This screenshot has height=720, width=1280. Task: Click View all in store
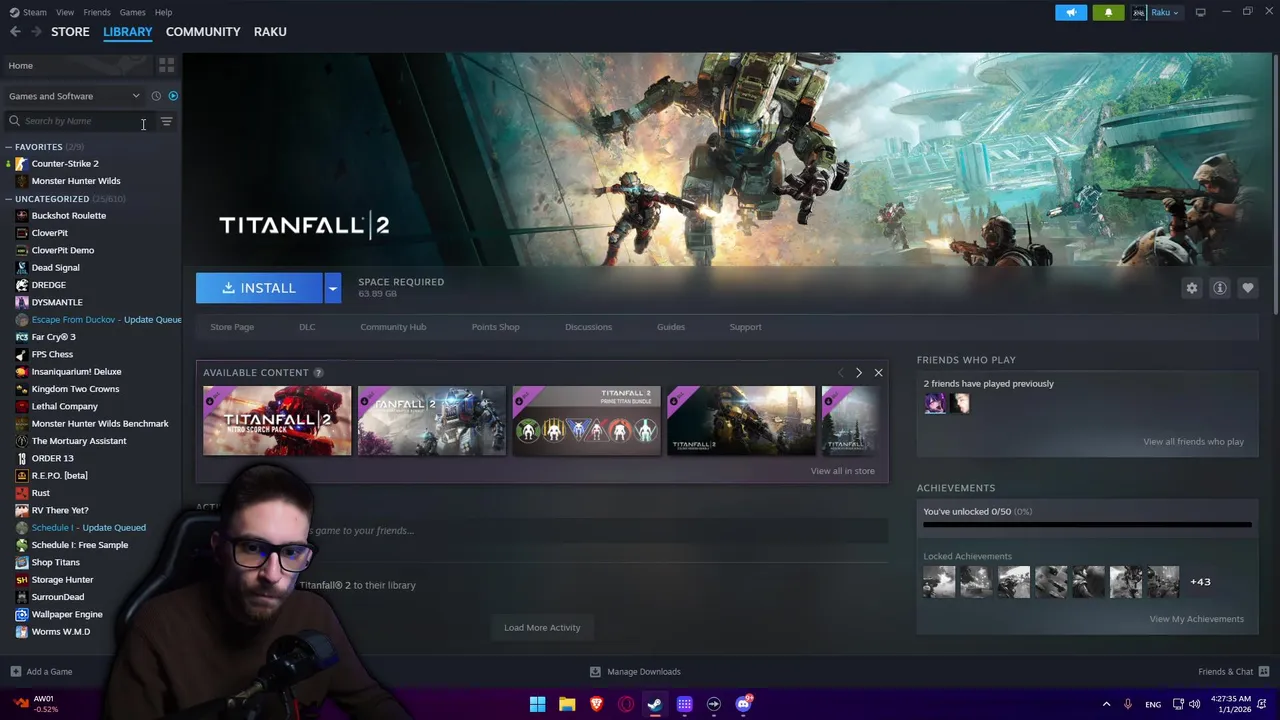[842, 471]
